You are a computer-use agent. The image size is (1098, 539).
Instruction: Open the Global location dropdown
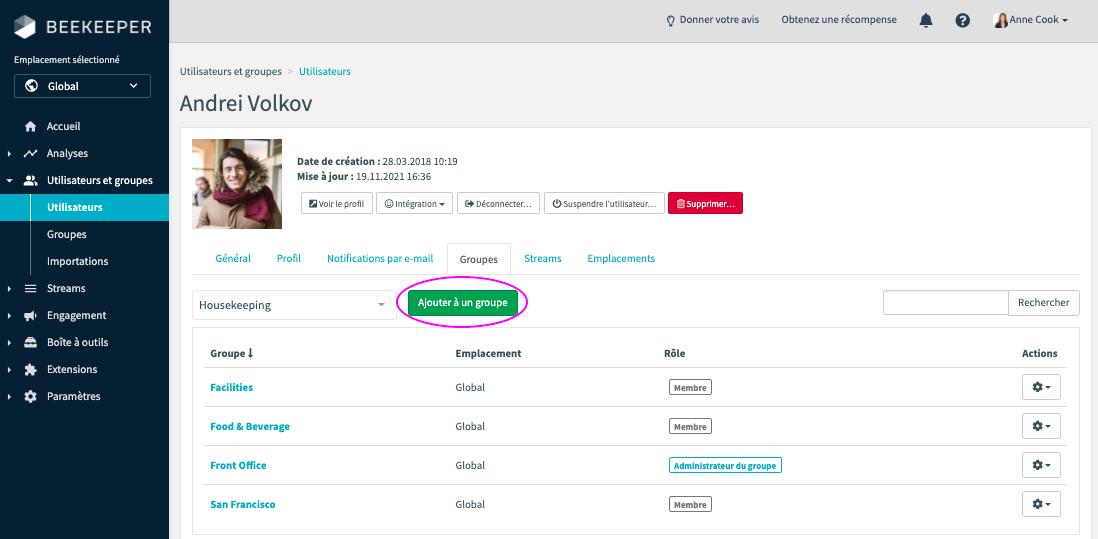[x=82, y=86]
